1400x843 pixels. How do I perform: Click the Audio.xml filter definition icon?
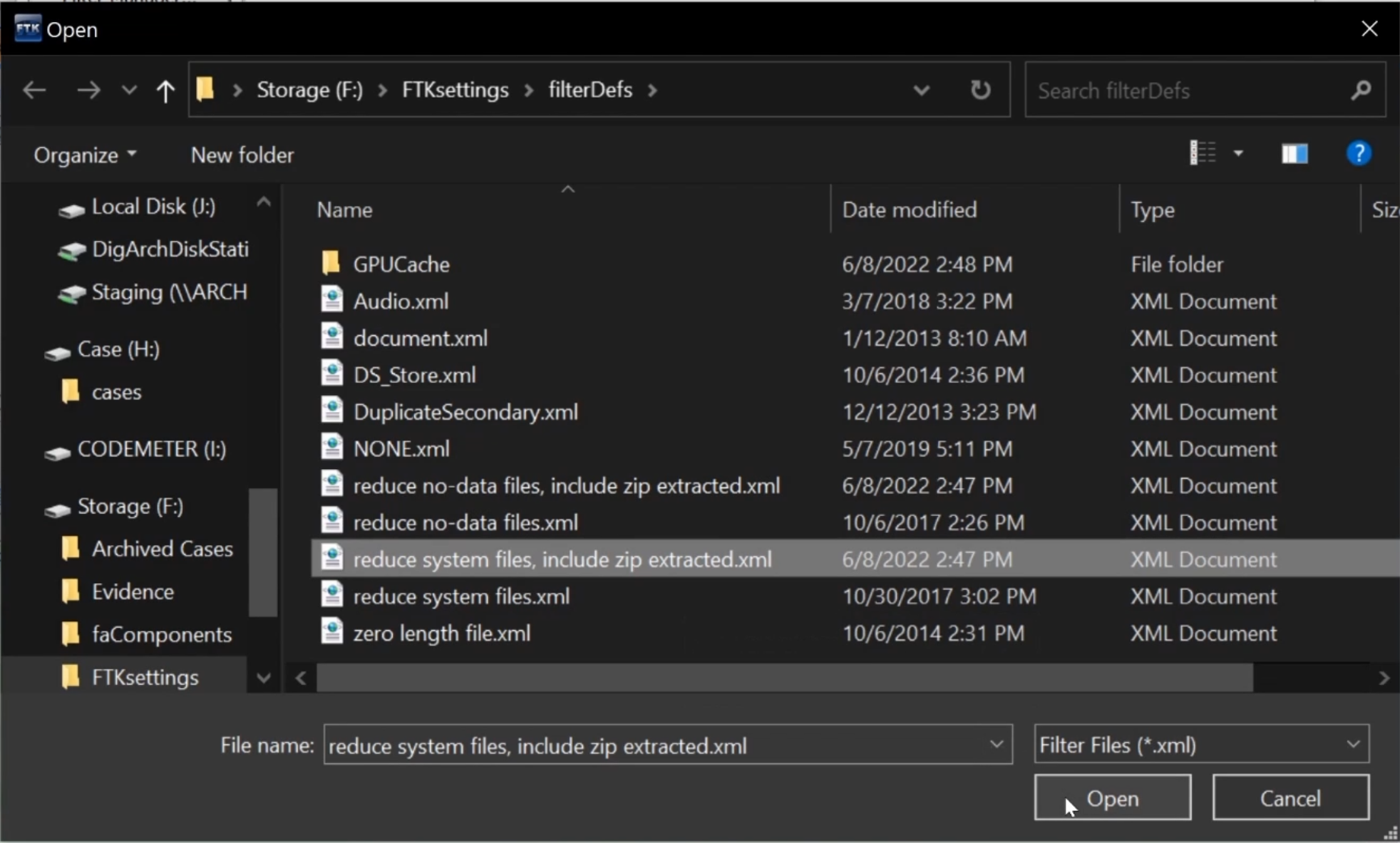pyautogui.click(x=332, y=300)
